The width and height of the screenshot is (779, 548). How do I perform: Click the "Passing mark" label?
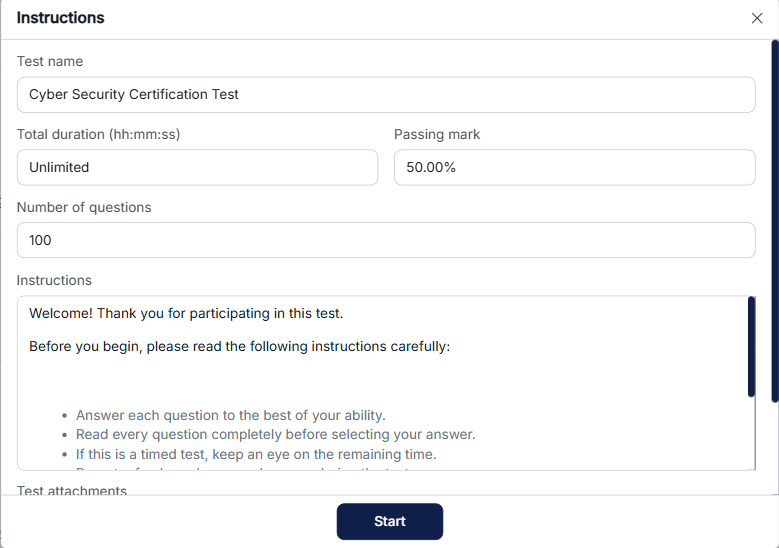pos(437,134)
